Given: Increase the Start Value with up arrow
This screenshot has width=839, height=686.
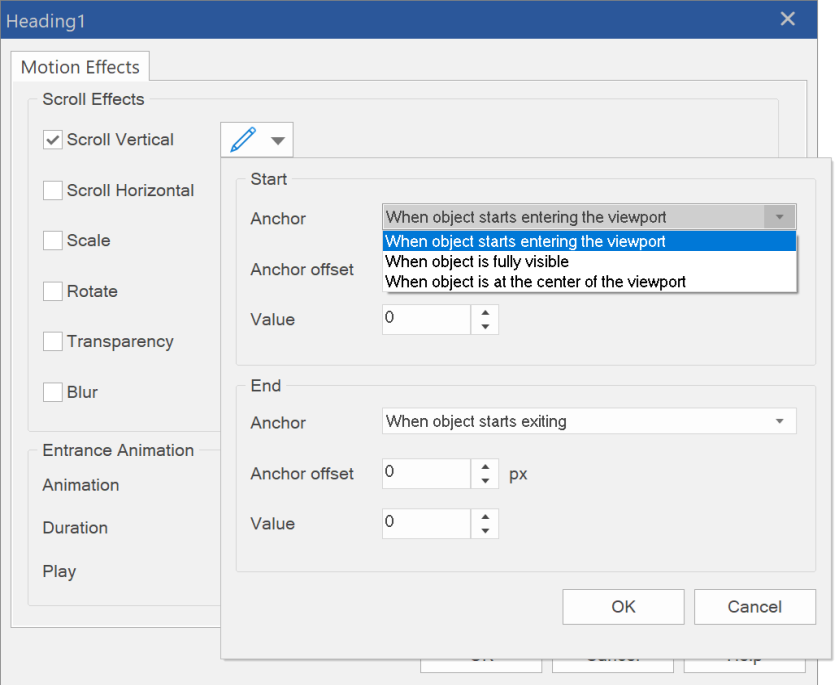Looking at the screenshot, I should pyautogui.click(x=485, y=313).
